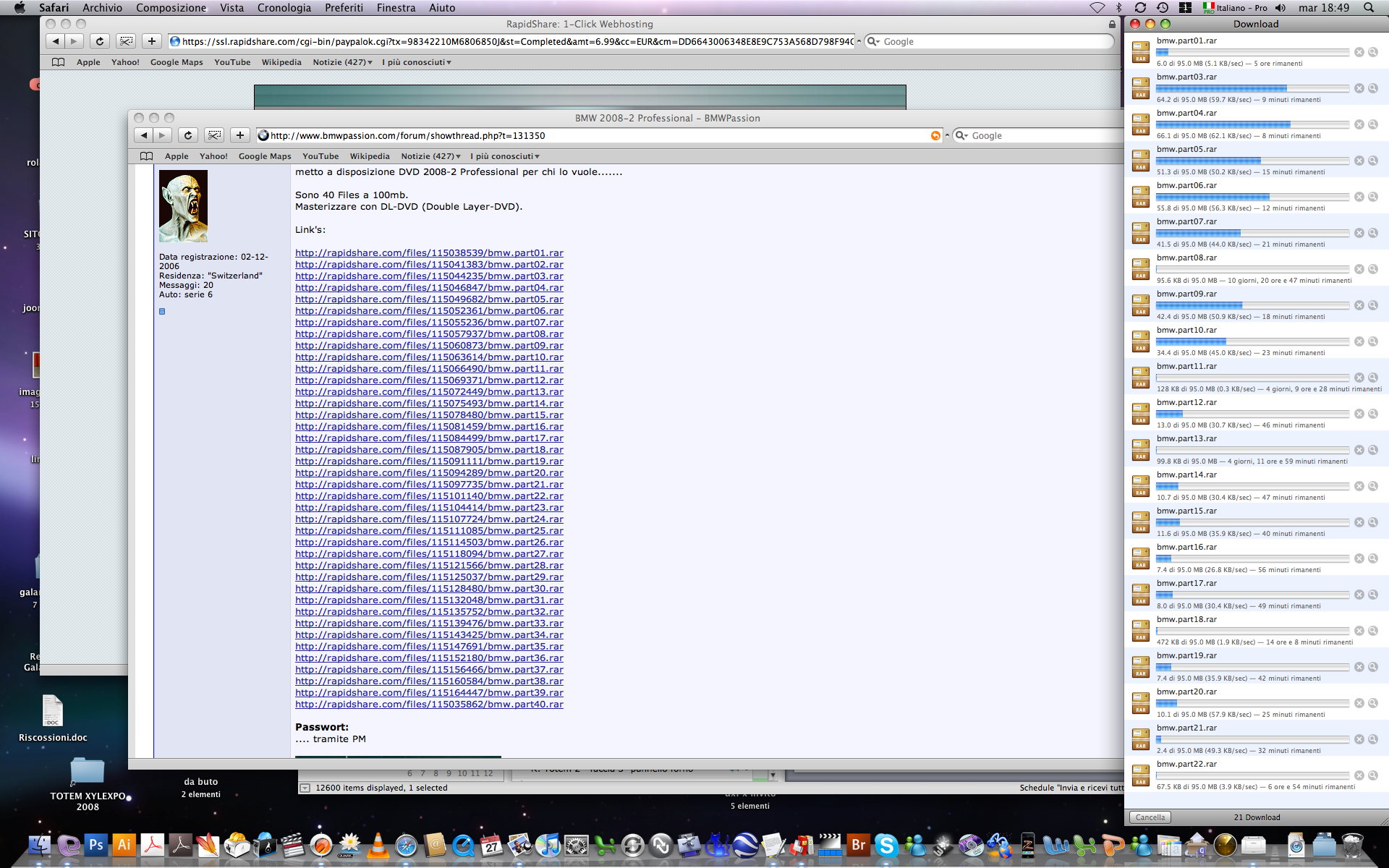Image resolution: width=1389 pixels, height=868 pixels.
Task: Open the Preferiti menu
Action: (x=344, y=8)
